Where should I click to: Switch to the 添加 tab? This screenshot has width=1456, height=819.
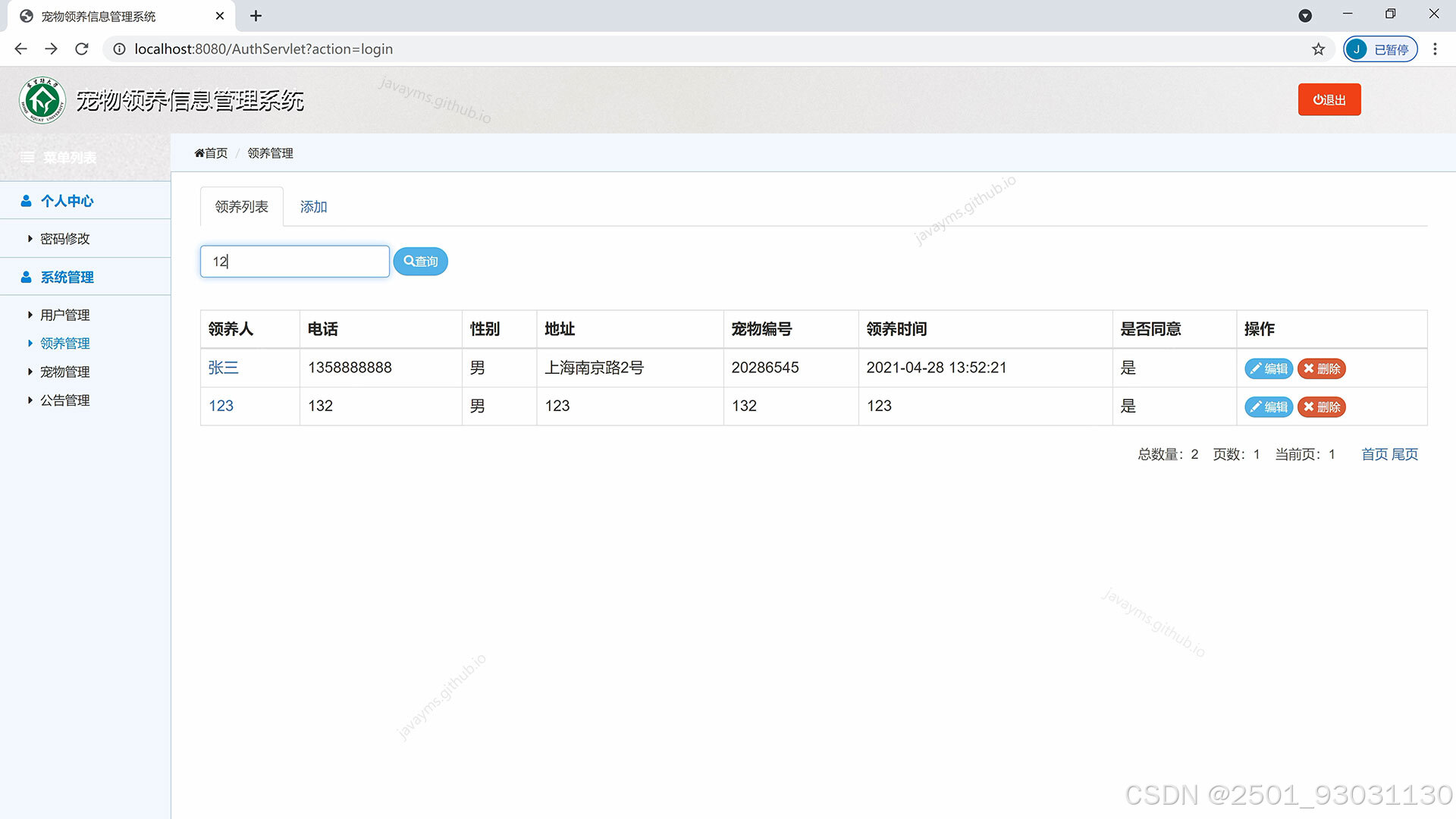pyautogui.click(x=313, y=207)
